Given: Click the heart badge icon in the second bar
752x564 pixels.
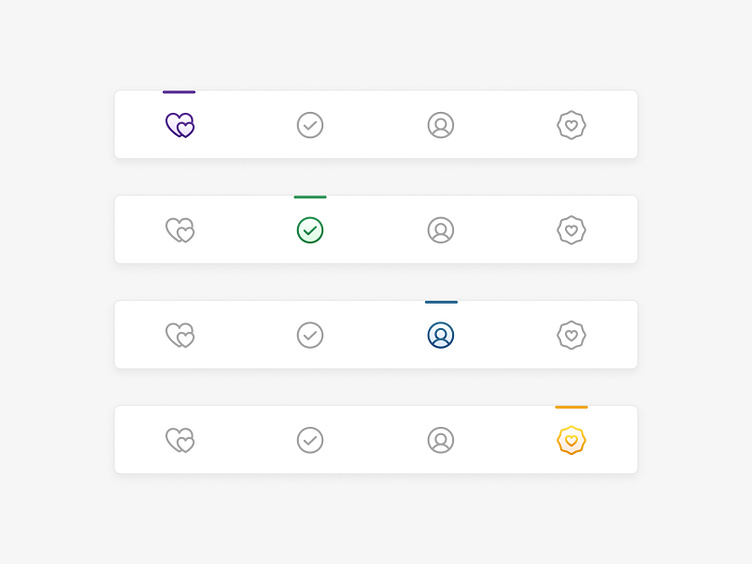Looking at the screenshot, I should click(x=571, y=230).
